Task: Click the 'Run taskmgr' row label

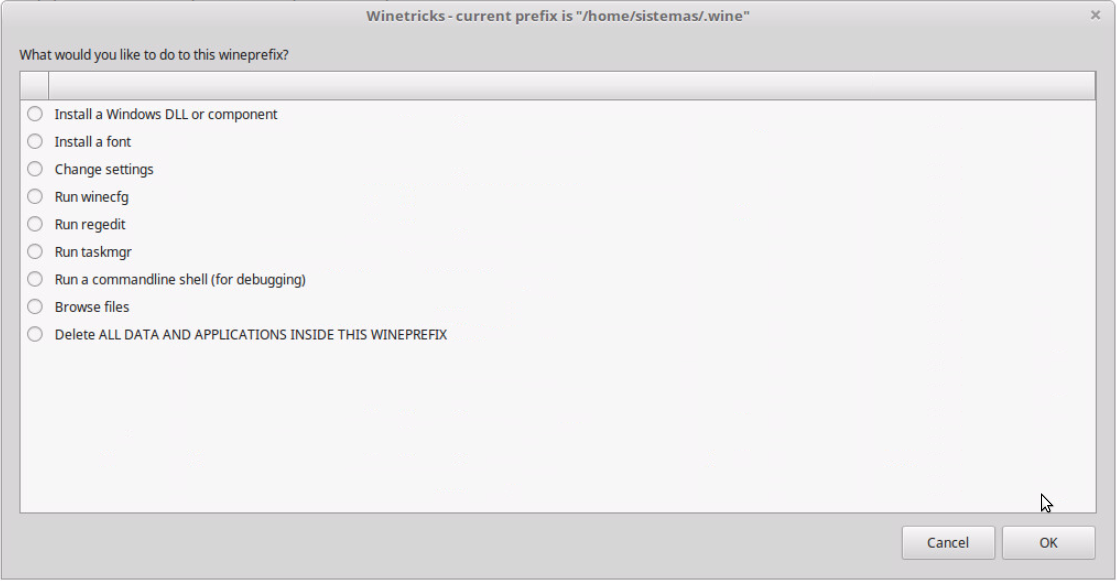Action: (93, 252)
